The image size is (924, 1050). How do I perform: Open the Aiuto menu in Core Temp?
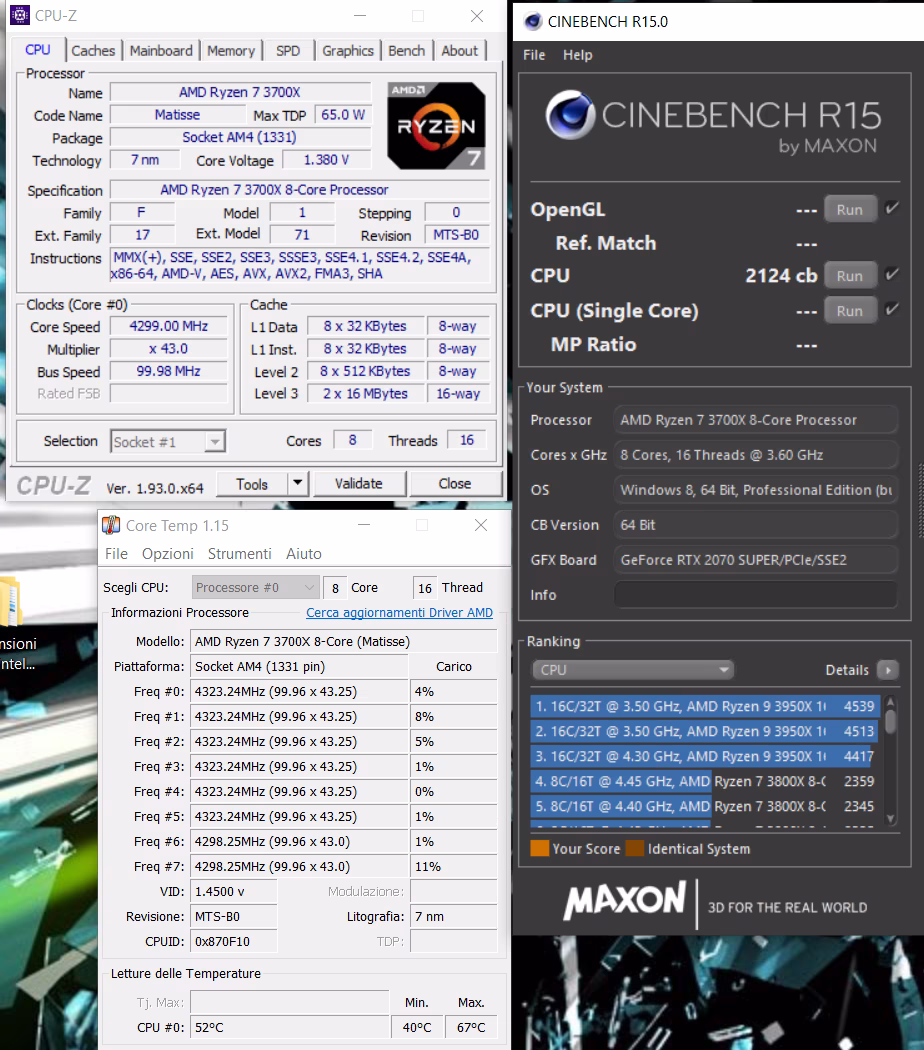[304, 554]
